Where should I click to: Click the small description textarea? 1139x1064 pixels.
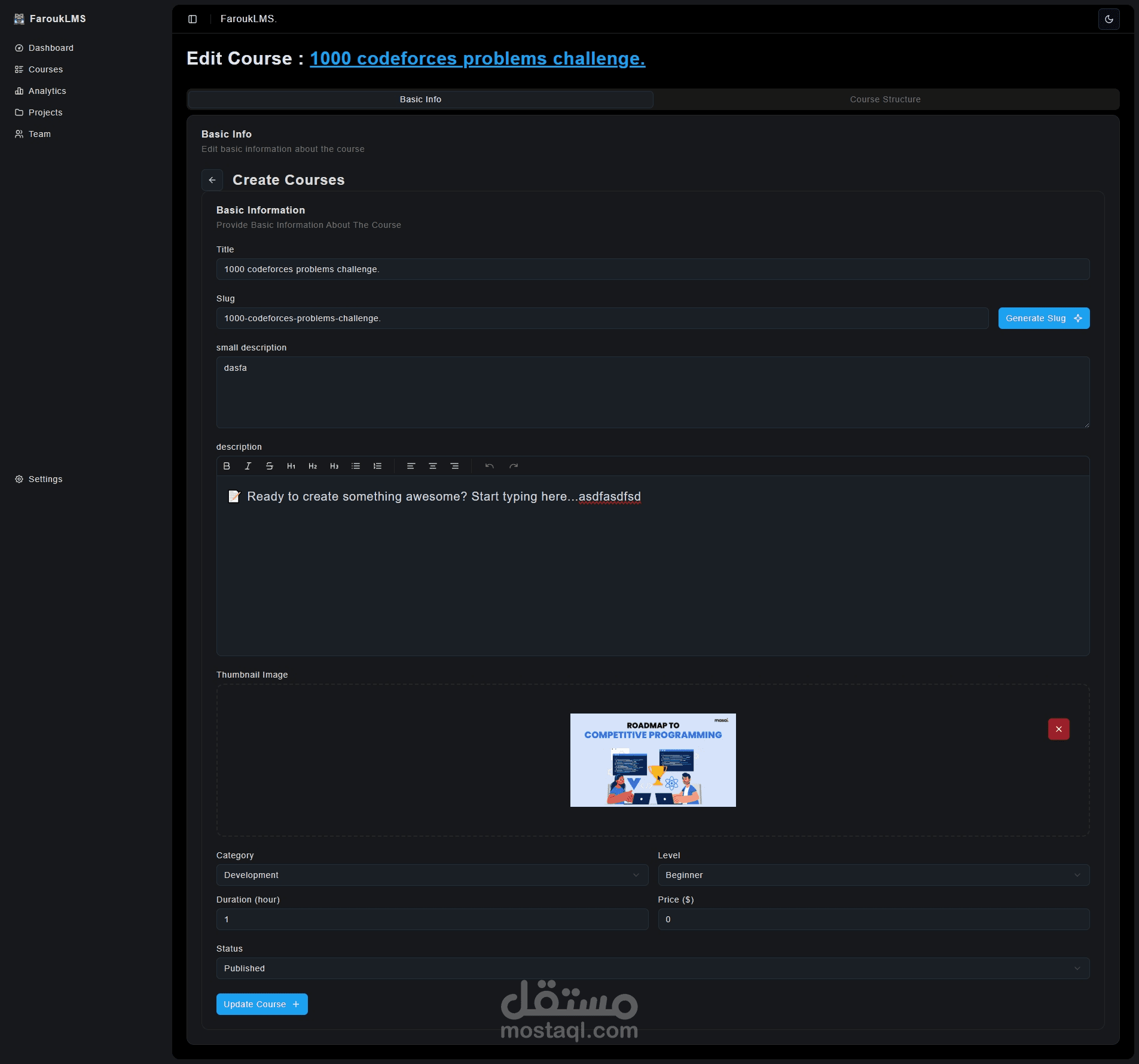[x=653, y=392]
